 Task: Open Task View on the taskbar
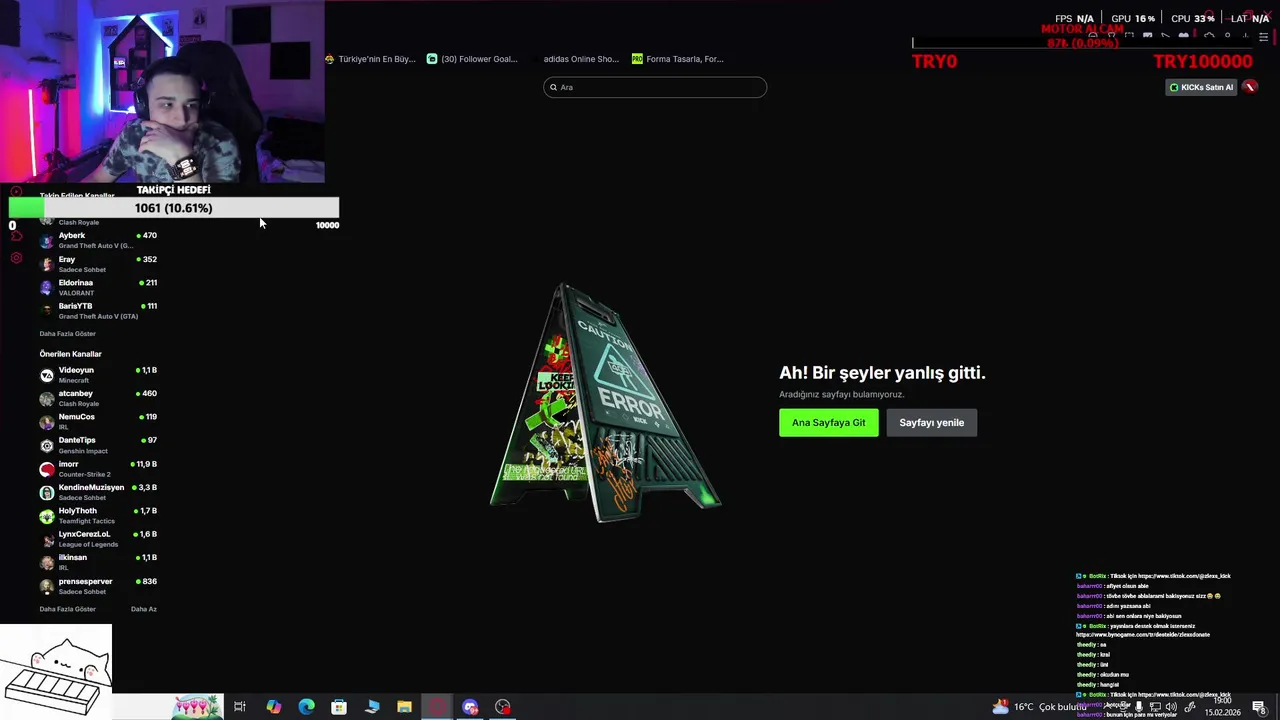(x=240, y=707)
